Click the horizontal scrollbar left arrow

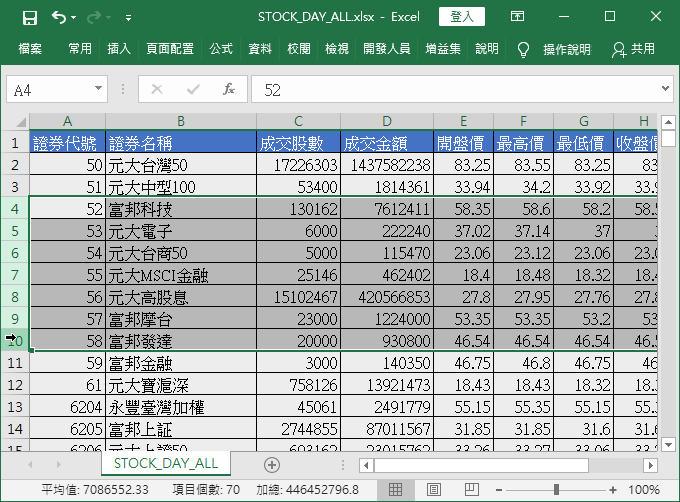coord(366,466)
